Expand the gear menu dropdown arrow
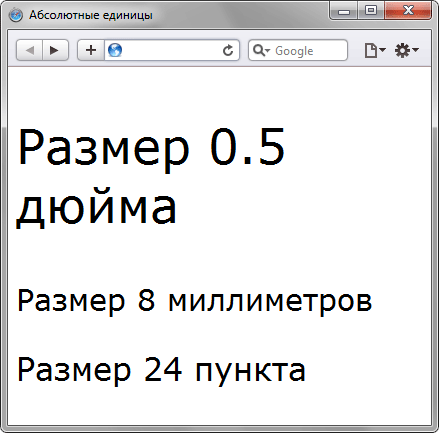Viewport: 439px width, 433px height. [415, 50]
